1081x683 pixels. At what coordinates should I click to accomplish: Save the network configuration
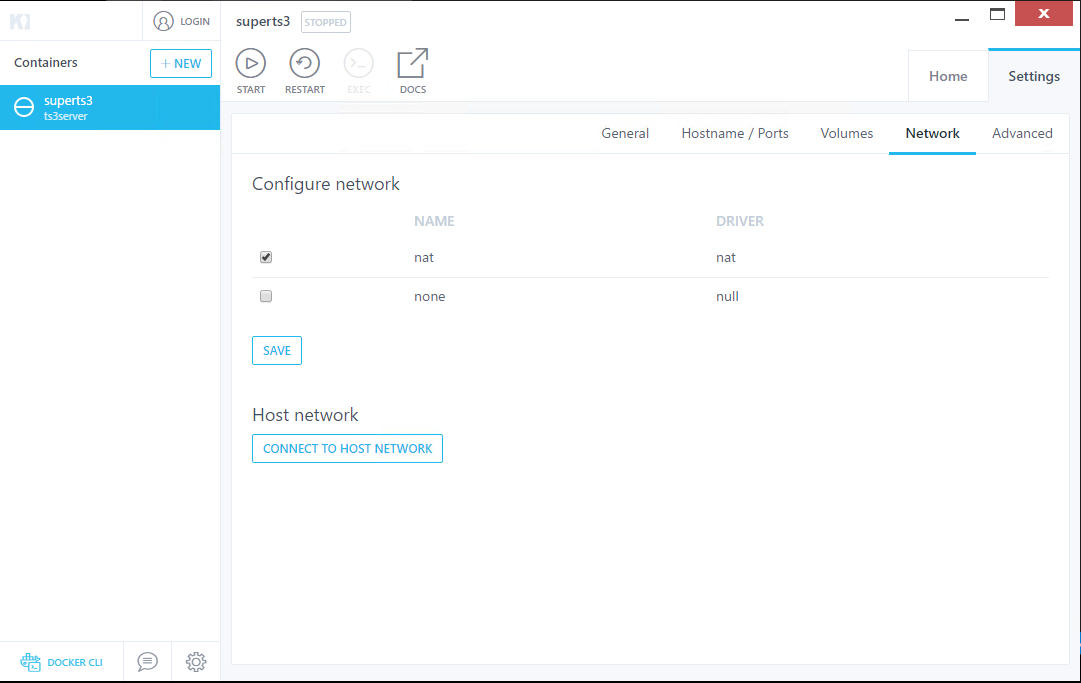(277, 351)
